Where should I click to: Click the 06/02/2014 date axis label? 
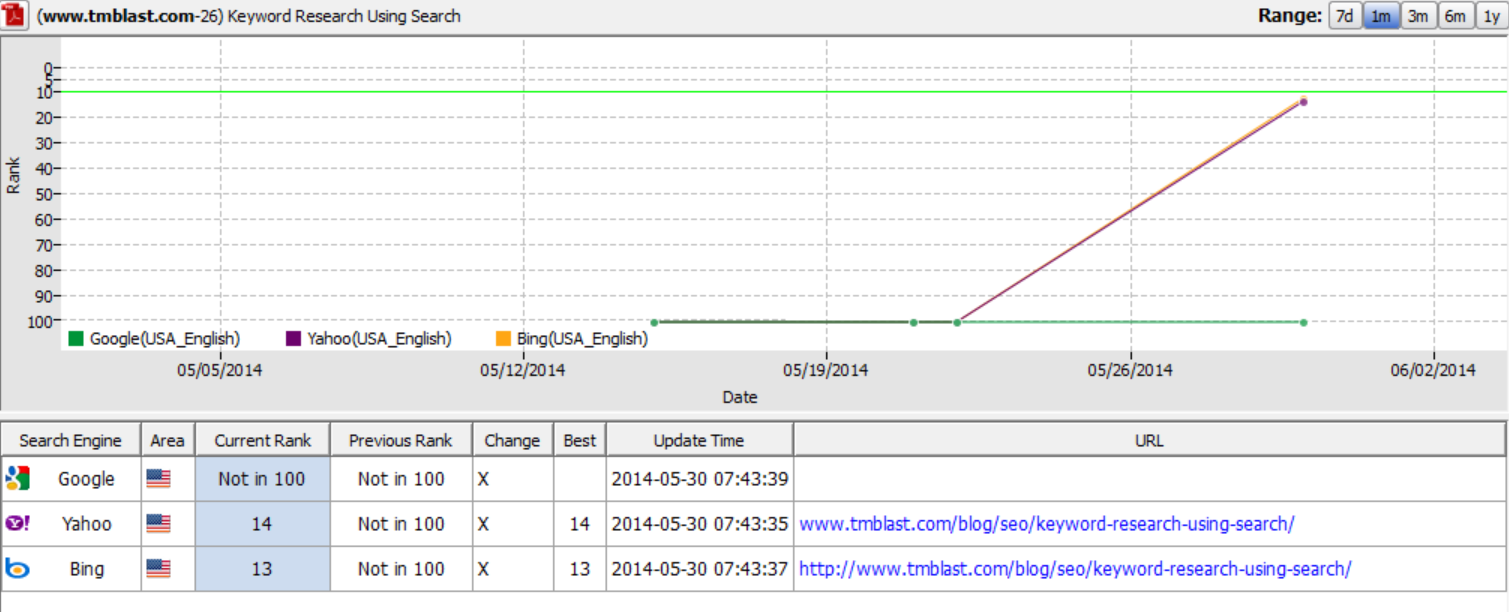point(1433,370)
